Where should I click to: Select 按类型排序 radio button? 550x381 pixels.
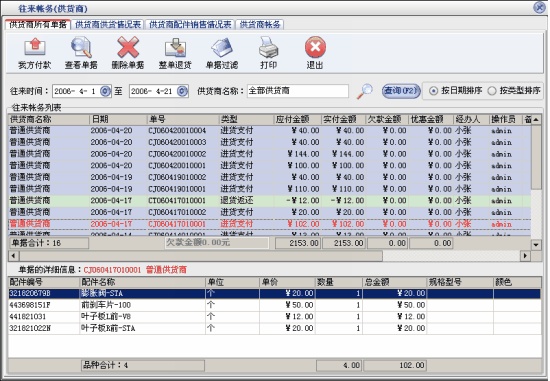click(x=492, y=91)
